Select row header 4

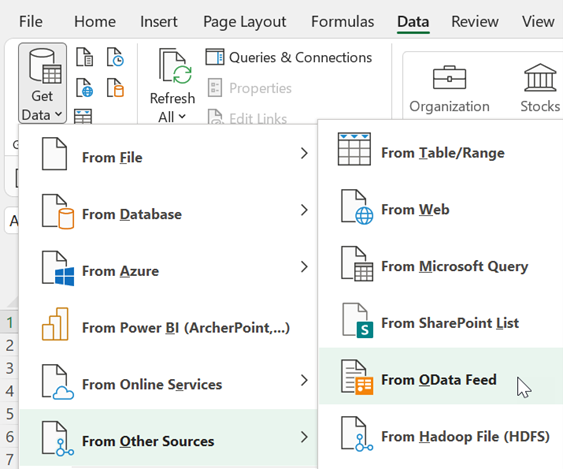tap(10, 391)
